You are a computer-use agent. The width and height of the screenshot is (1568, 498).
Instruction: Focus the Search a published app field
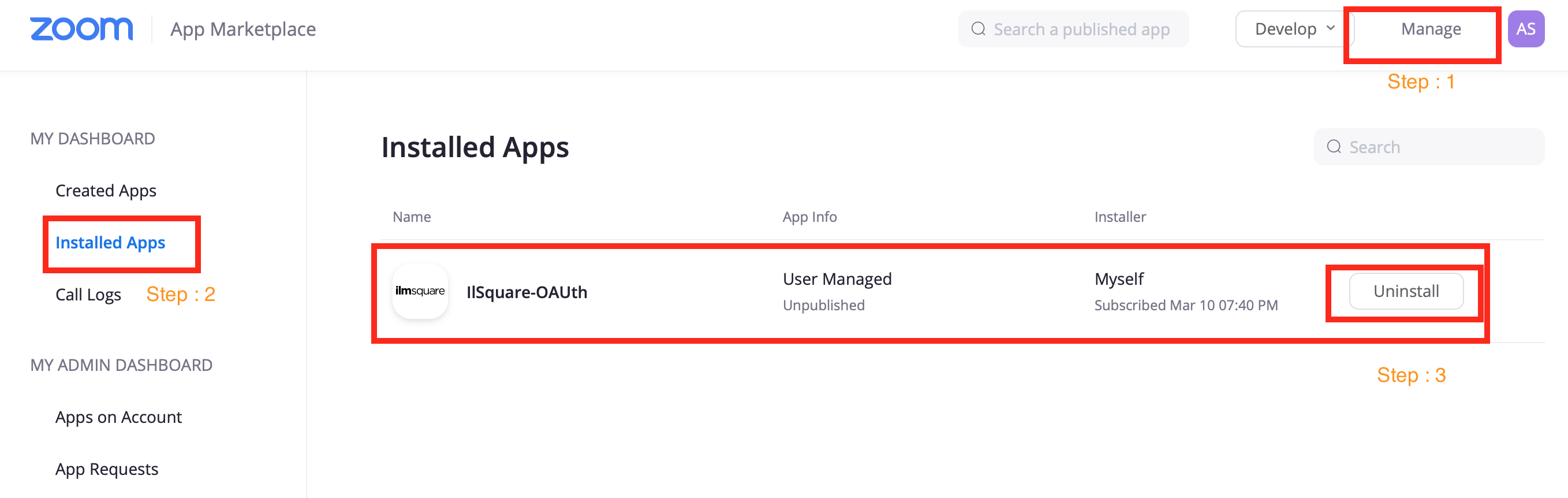(x=1081, y=29)
